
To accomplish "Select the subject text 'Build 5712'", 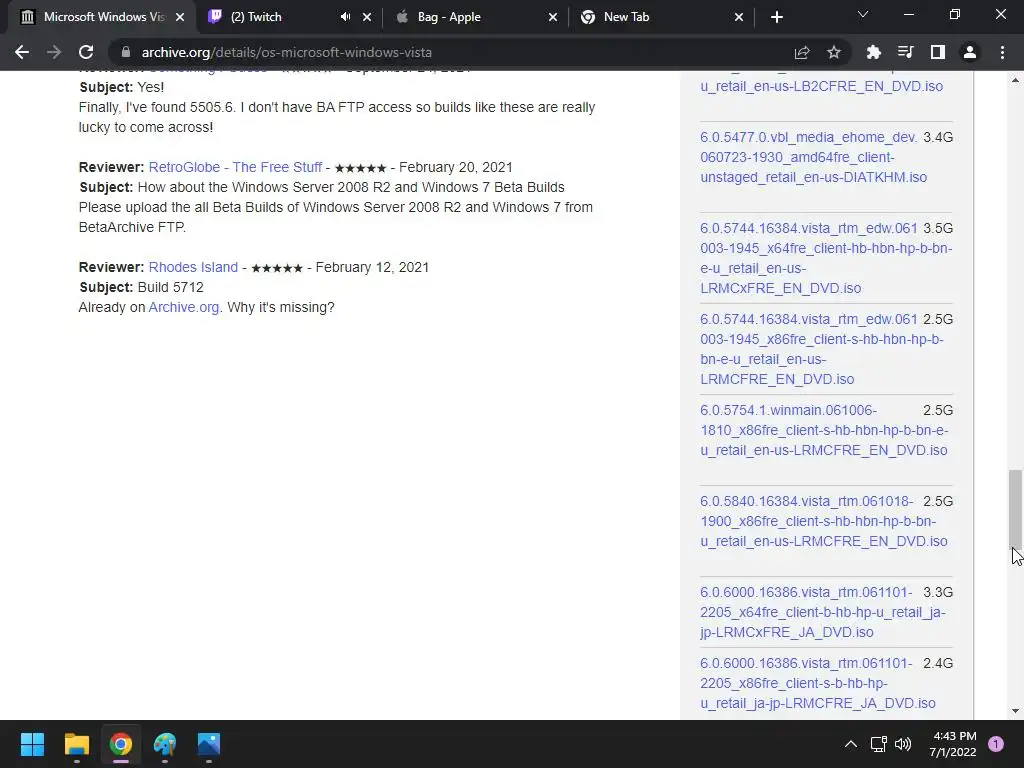I will [170, 287].
